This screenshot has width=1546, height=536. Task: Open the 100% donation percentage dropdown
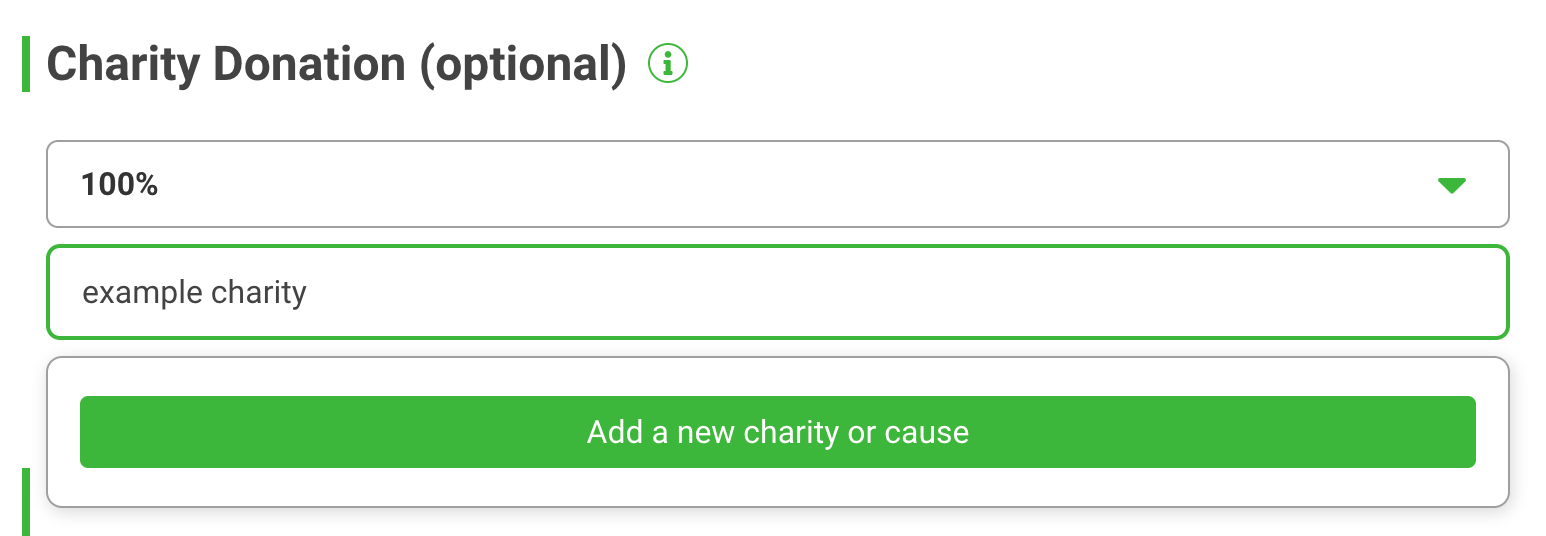click(x=777, y=184)
